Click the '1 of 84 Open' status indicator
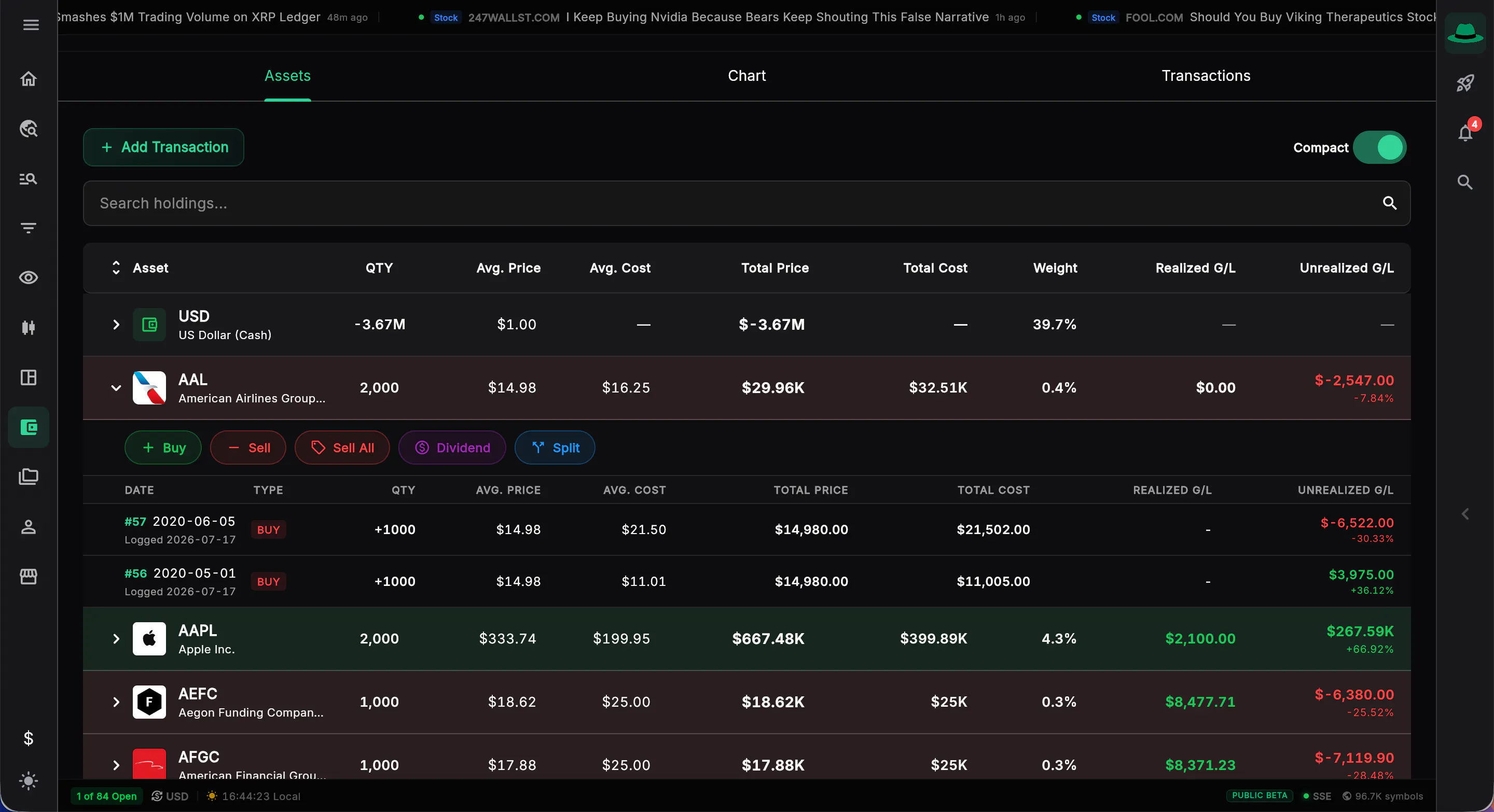This screenshot has height=812, width=1494. click(x=106, y=796)
